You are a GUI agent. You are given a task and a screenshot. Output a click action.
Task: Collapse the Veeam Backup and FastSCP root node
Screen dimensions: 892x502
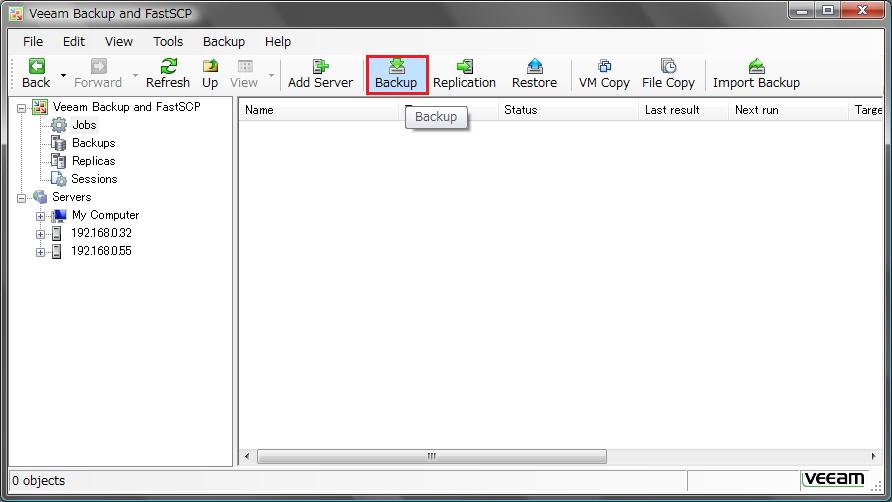coord(22,108)
